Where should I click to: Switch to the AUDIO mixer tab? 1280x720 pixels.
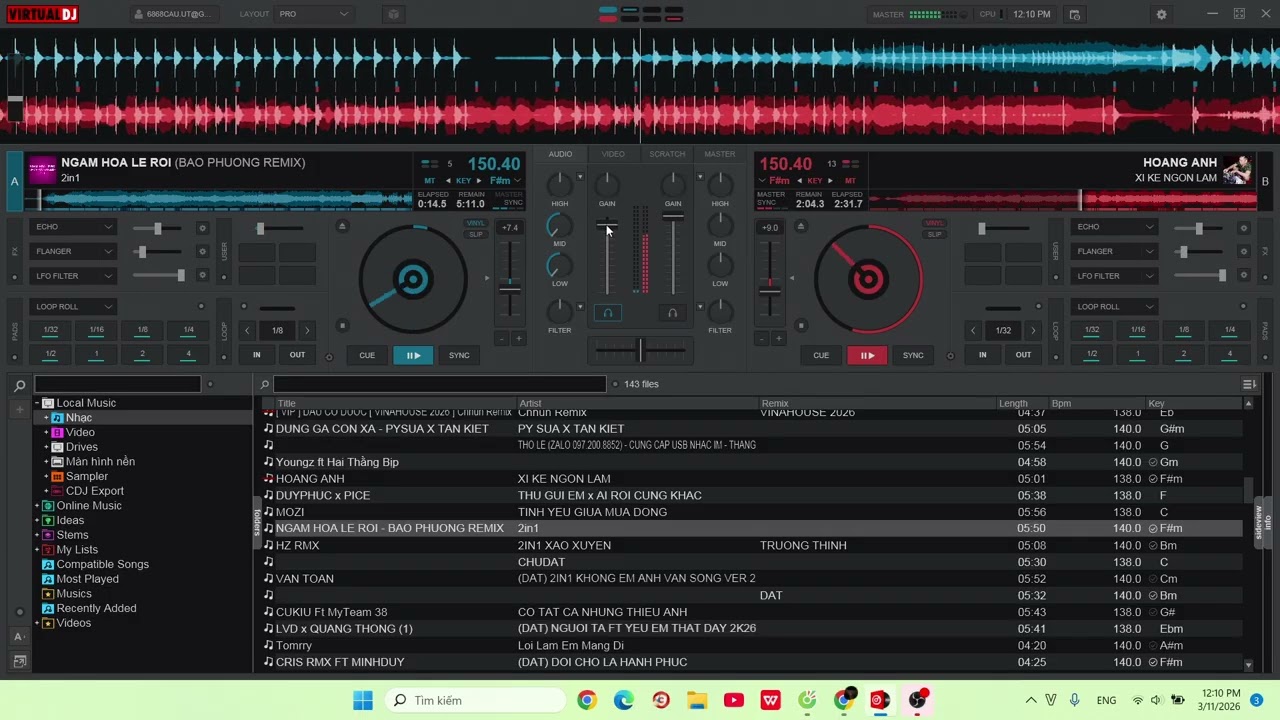[560, 154]
